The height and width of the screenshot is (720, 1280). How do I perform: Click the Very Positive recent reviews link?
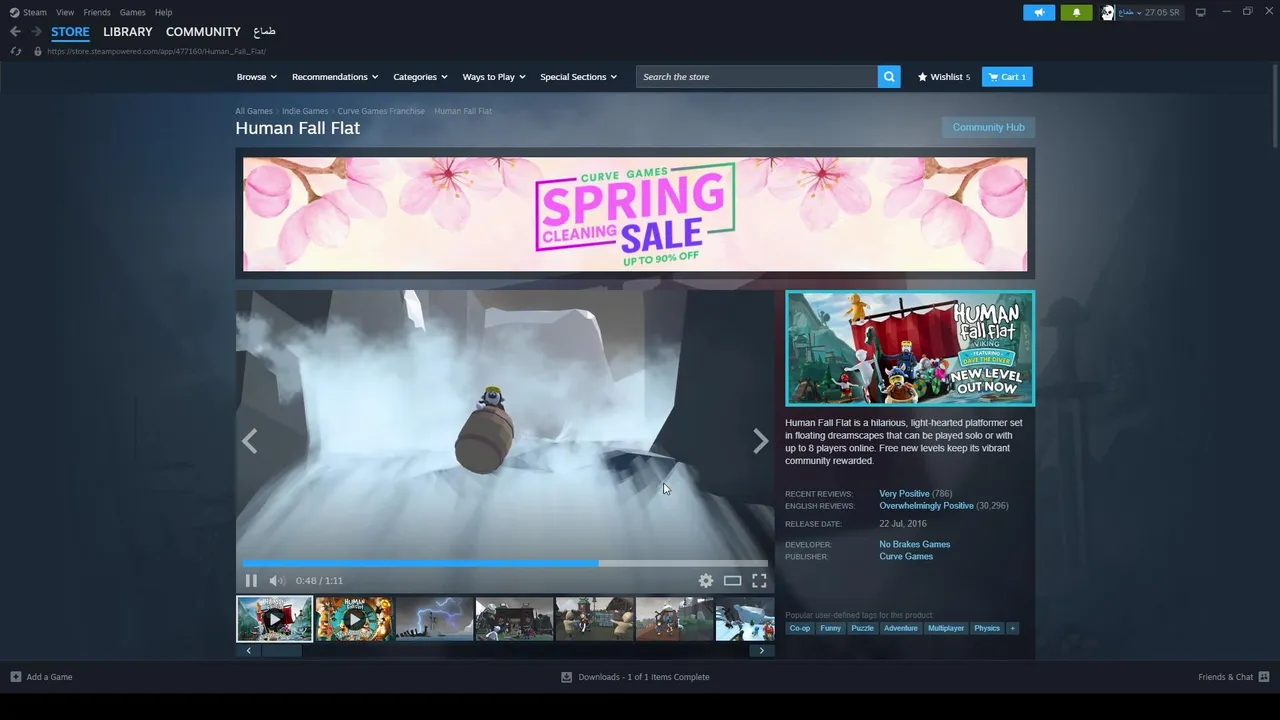(904, 493)
